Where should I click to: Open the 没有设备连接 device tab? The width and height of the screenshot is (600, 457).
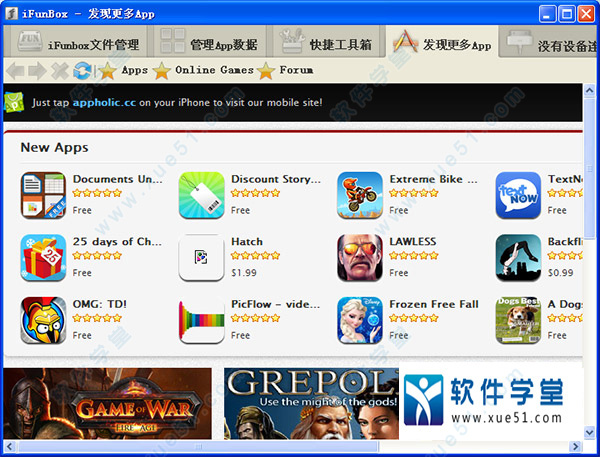[x=549, y=42]
